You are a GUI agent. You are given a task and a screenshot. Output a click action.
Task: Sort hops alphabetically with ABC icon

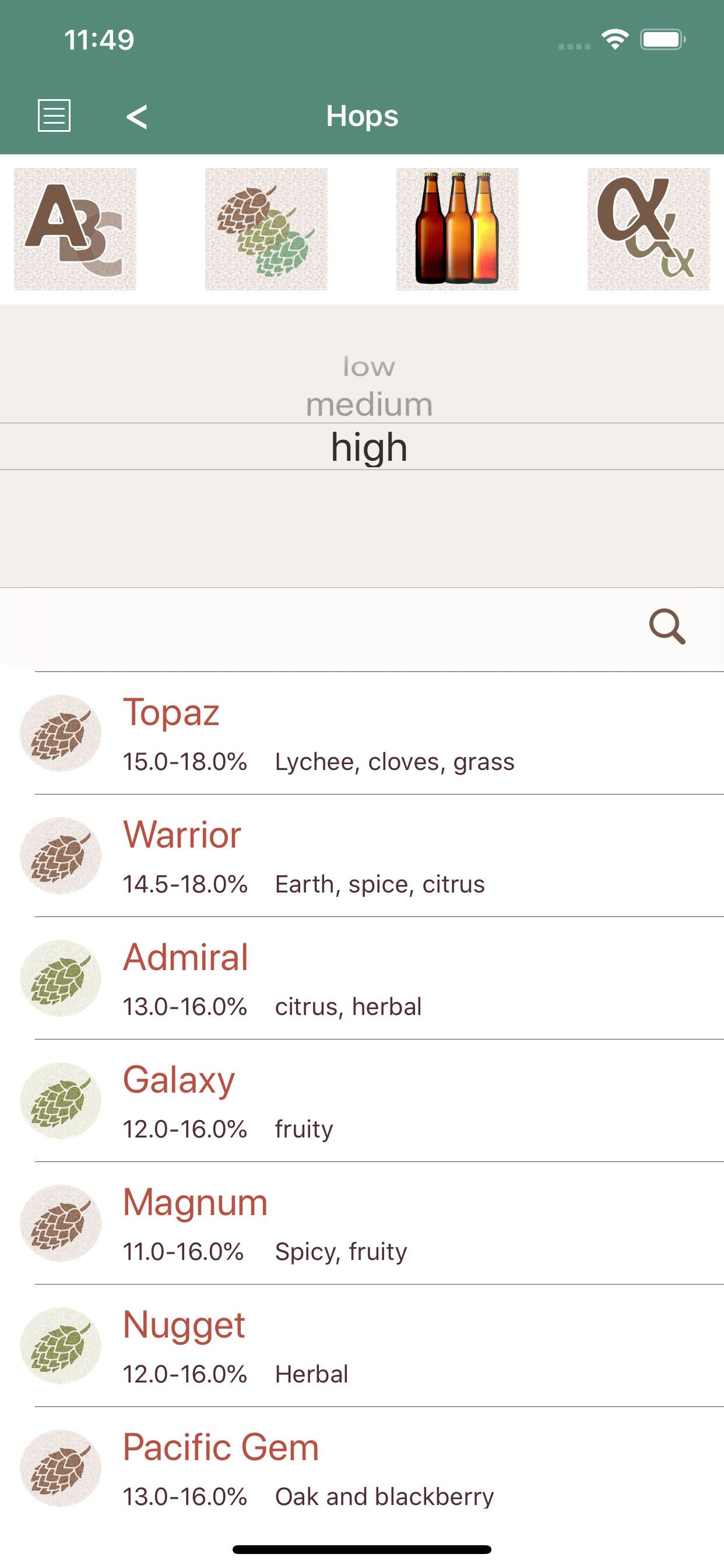tap(75, 229)
